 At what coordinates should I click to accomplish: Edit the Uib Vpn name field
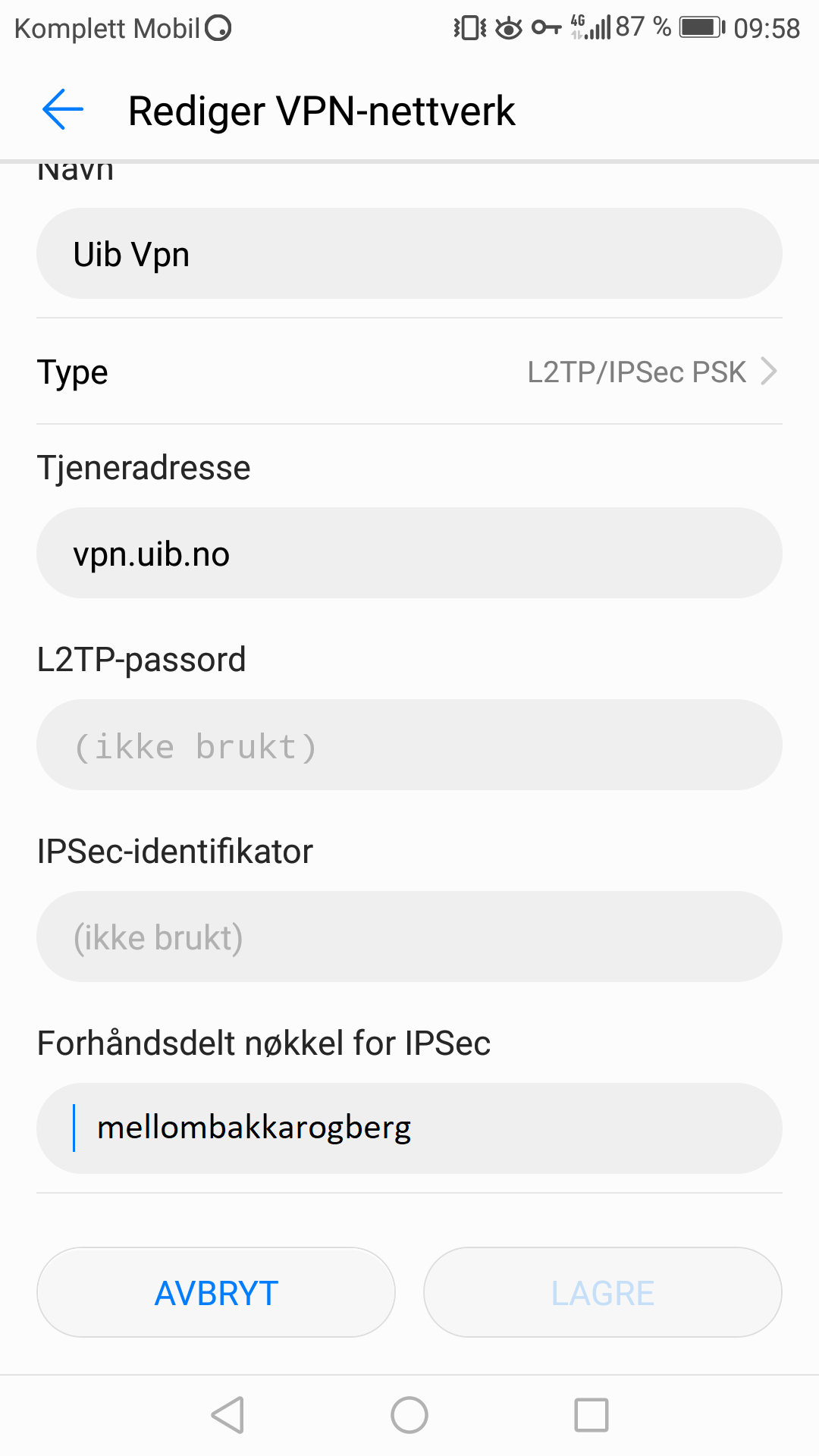coord(409,254)
